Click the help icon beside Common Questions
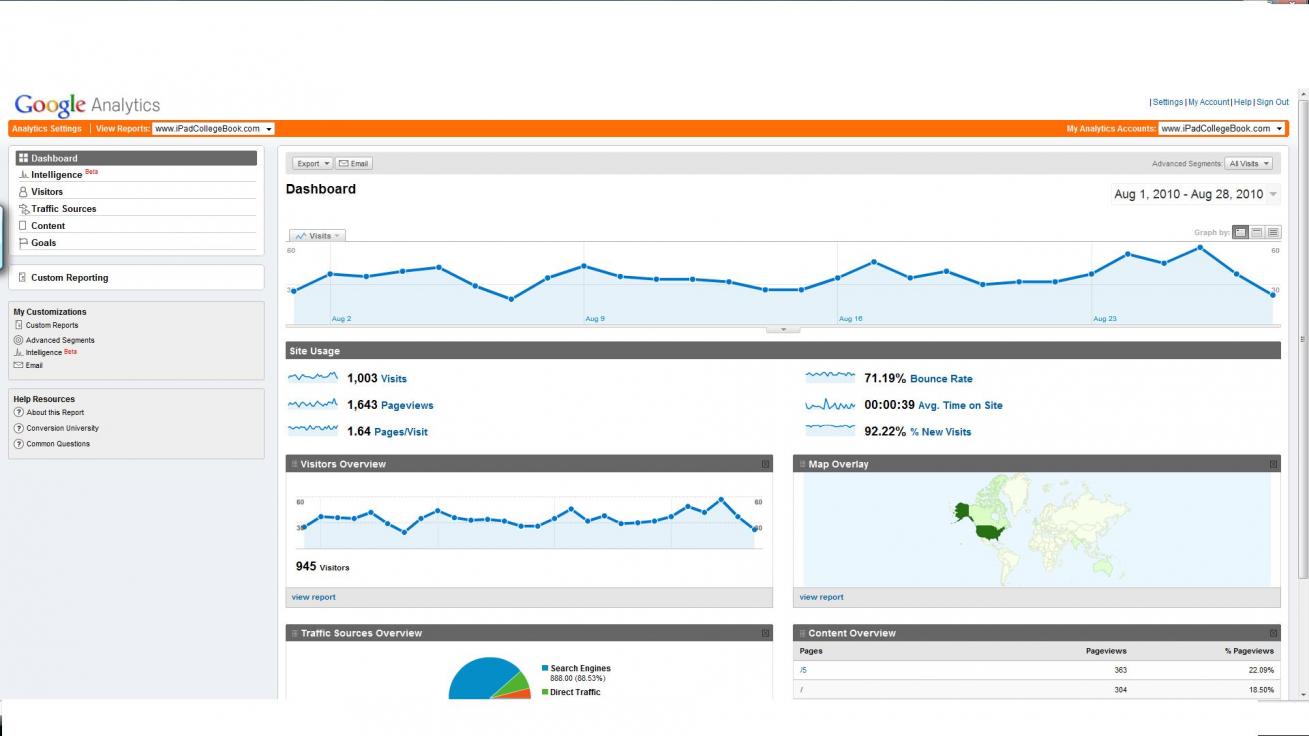This screenshot has height=736, width=1309. tap(19, 444)
